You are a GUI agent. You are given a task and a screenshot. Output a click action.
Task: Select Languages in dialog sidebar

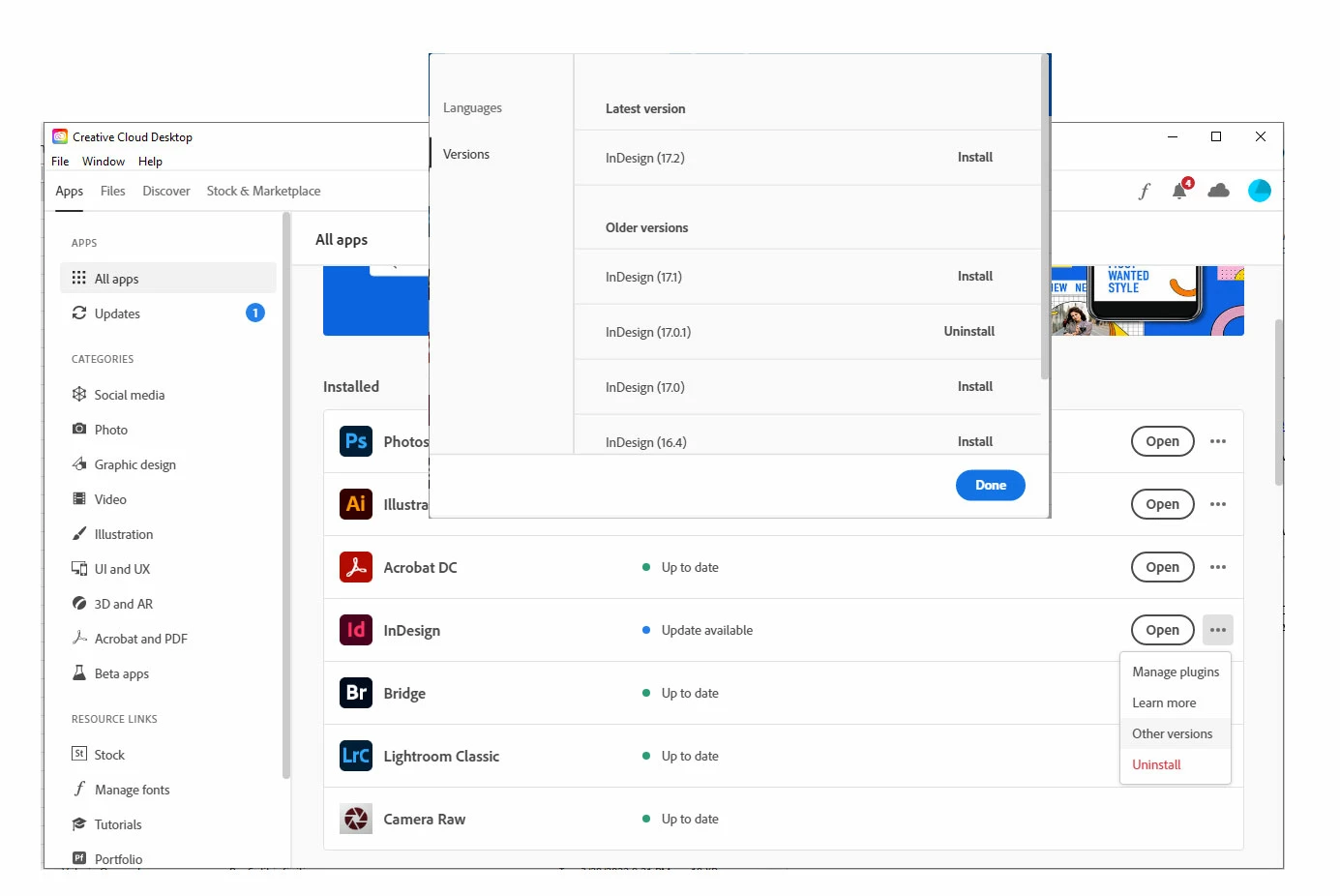(x=472, y=107)
